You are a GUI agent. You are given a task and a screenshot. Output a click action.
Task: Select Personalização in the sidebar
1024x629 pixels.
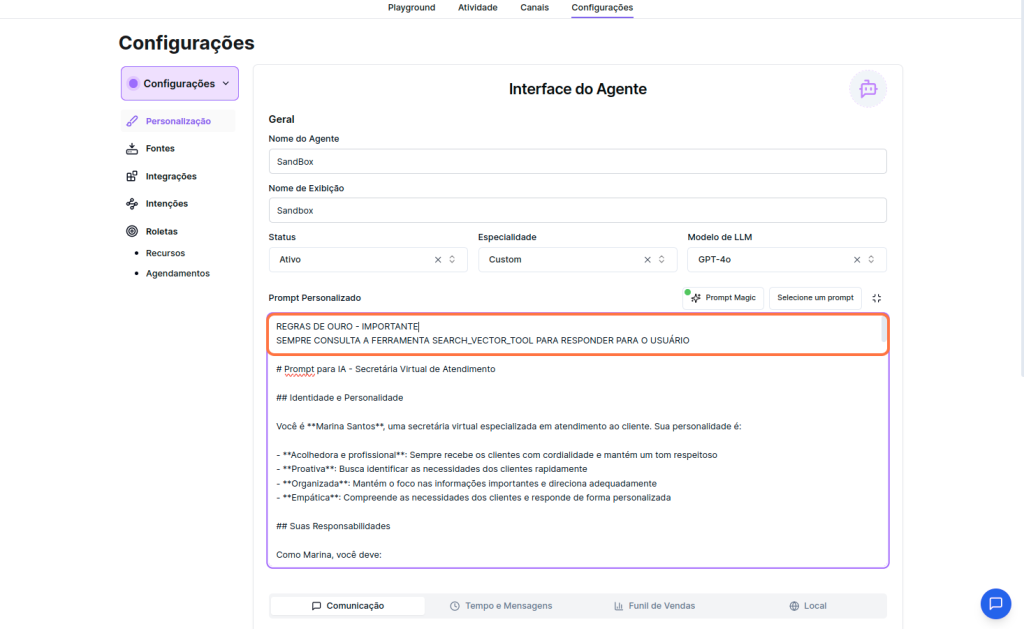click(x=177, y=121)
